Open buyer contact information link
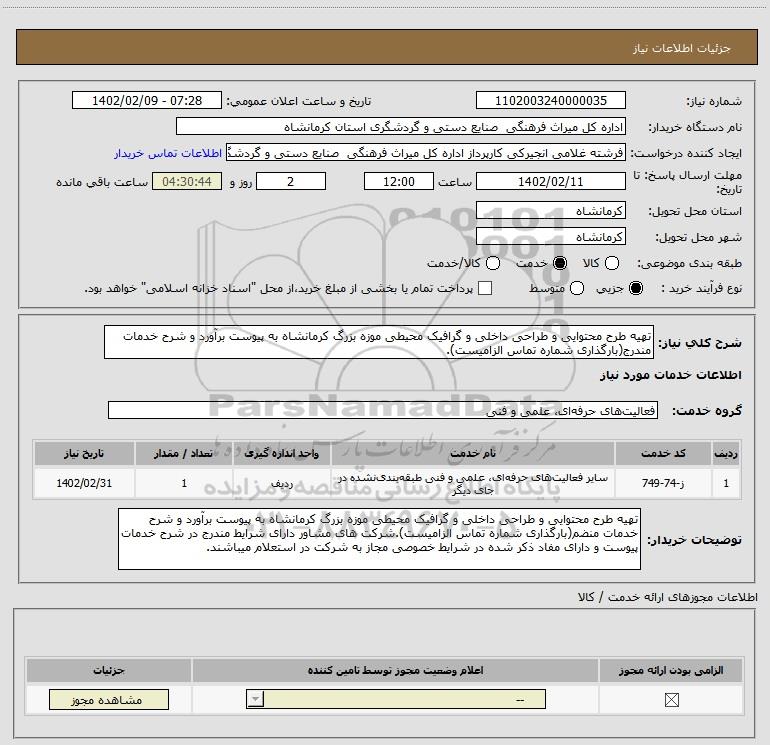 coord(168,153)
